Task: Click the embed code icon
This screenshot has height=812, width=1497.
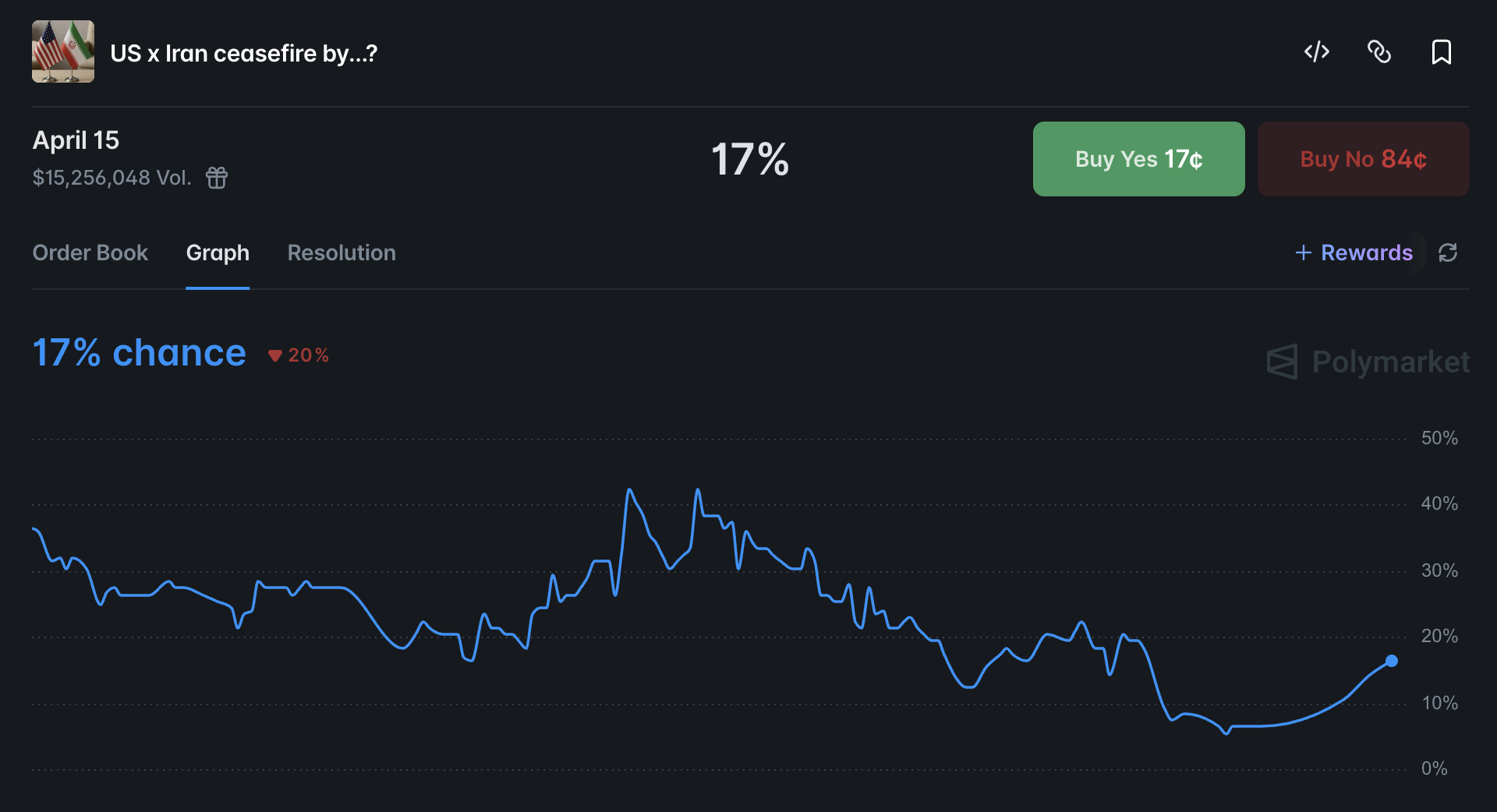Action: point(1316,52)
